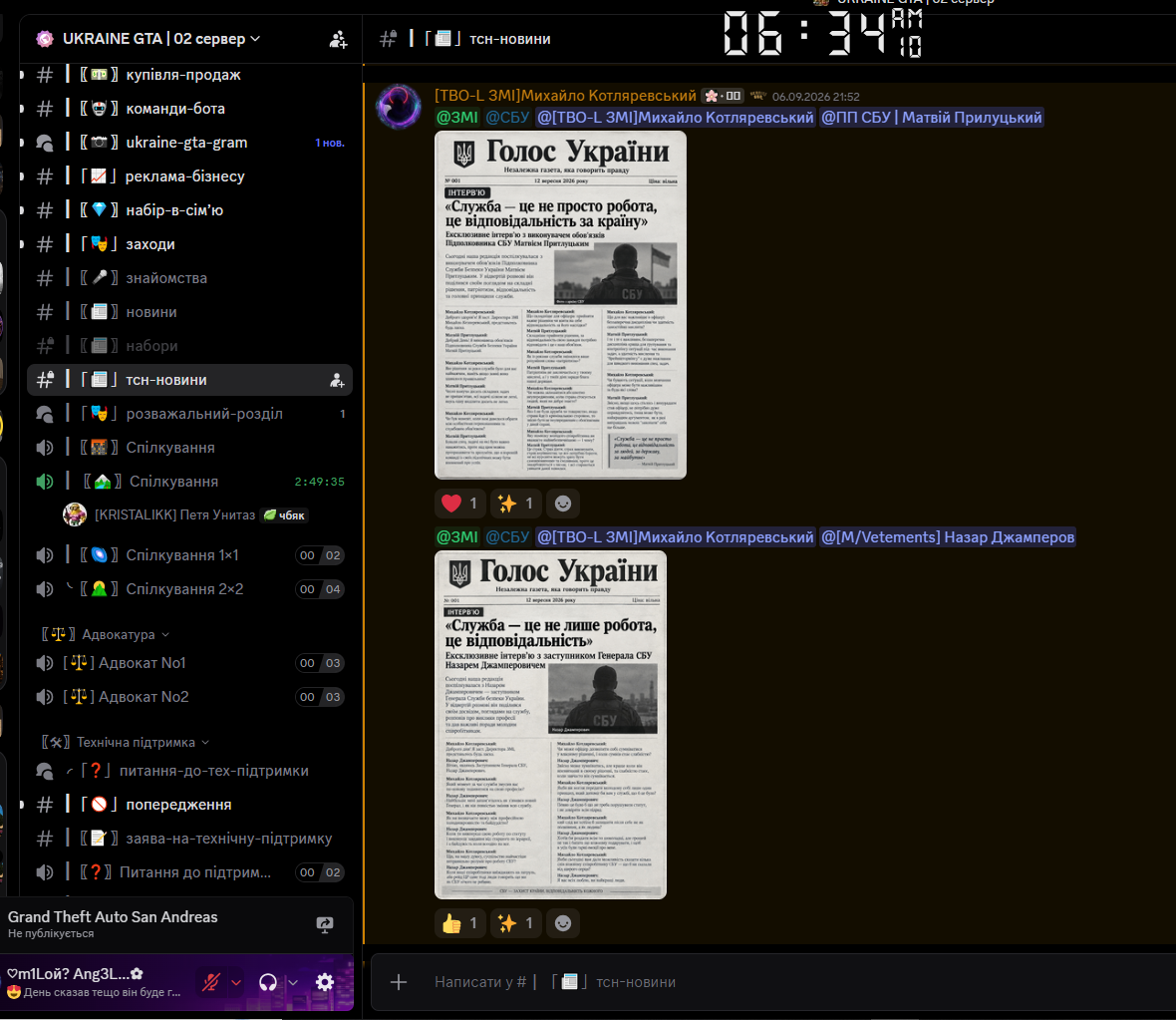Create invite for тсн-новини channel
Screen dimensions: 1176x1020
338,381
